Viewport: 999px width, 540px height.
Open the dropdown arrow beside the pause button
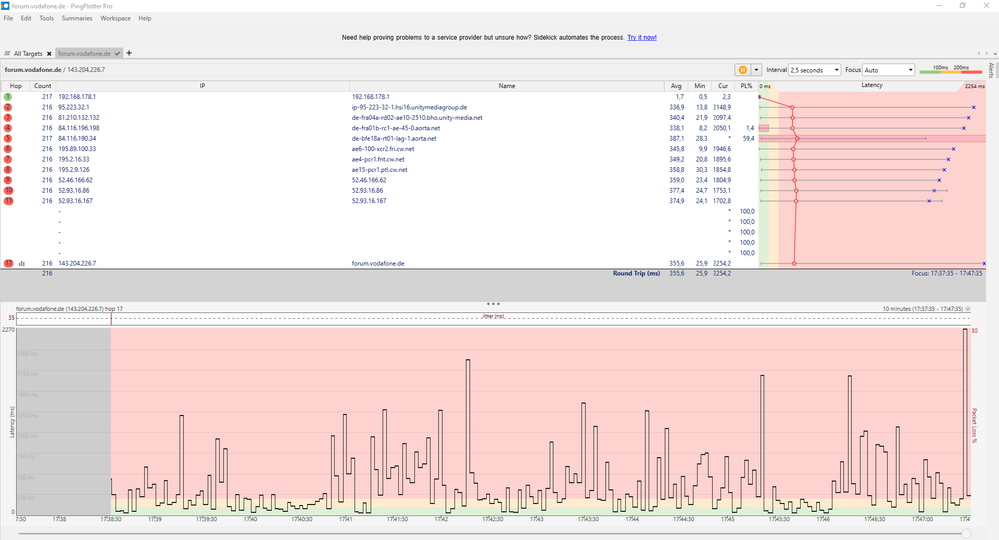(757, 70)
